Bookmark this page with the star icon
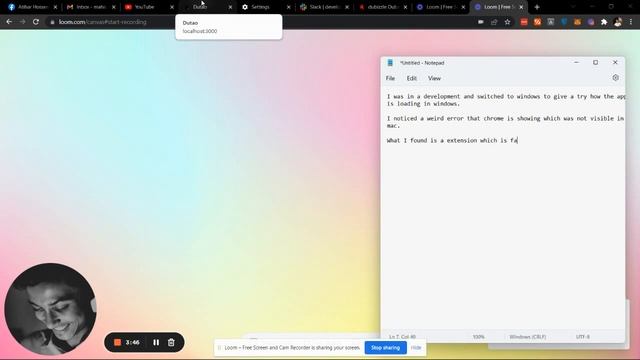 (x=507, y=22)
